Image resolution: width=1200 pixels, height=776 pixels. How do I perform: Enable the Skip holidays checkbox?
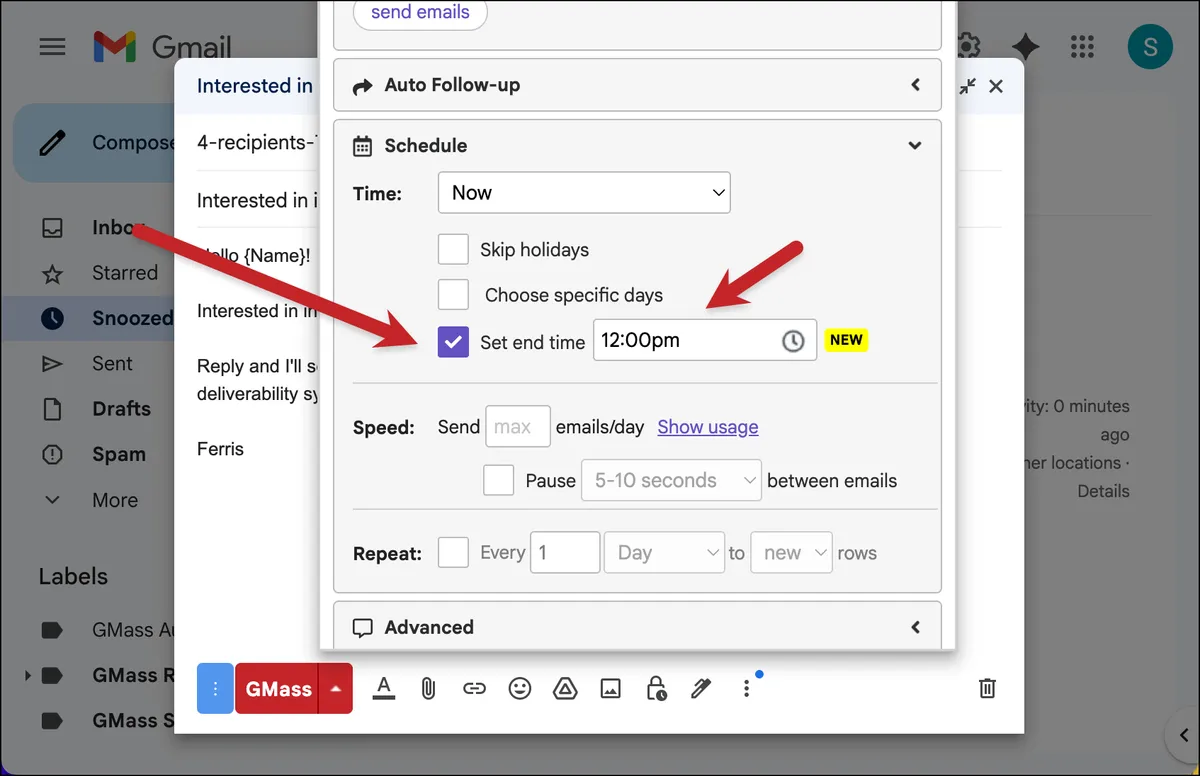453,249
